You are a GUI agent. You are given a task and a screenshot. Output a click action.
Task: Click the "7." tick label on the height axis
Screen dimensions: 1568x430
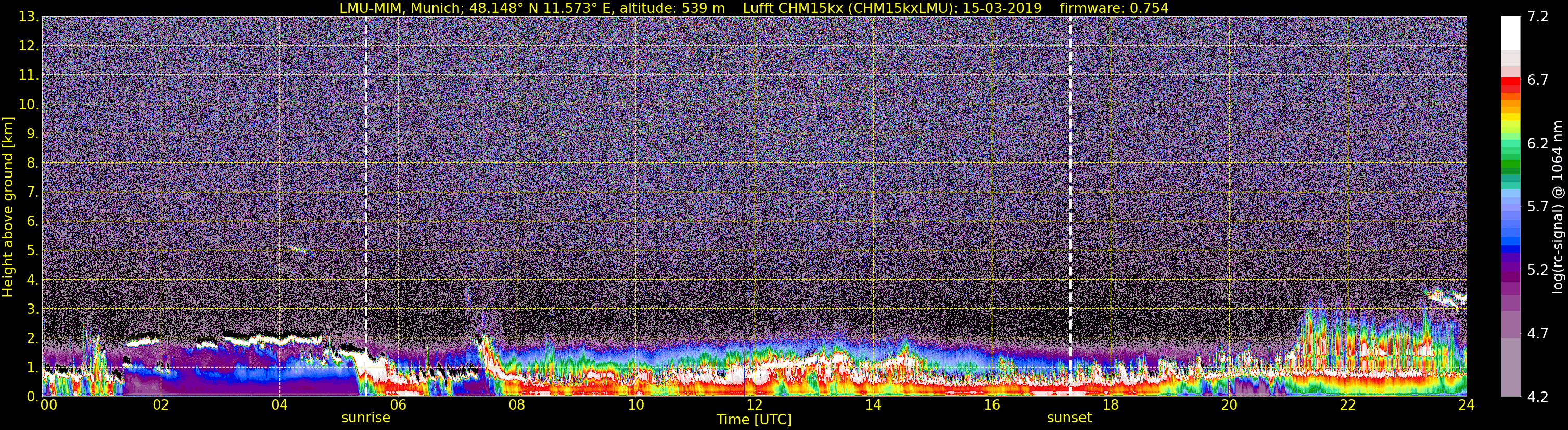click(32, 192)
